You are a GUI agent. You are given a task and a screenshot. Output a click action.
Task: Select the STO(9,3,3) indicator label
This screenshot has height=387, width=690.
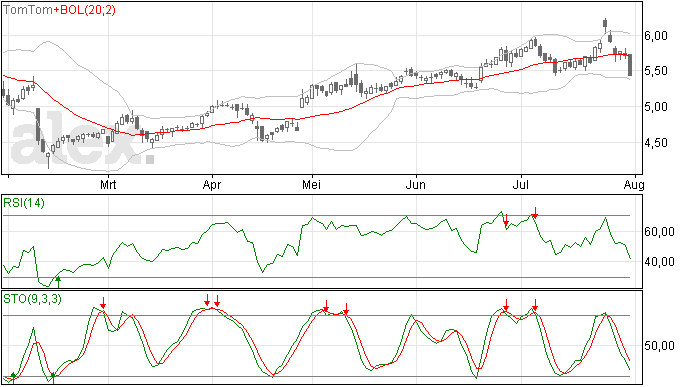[x=33, y=299]
